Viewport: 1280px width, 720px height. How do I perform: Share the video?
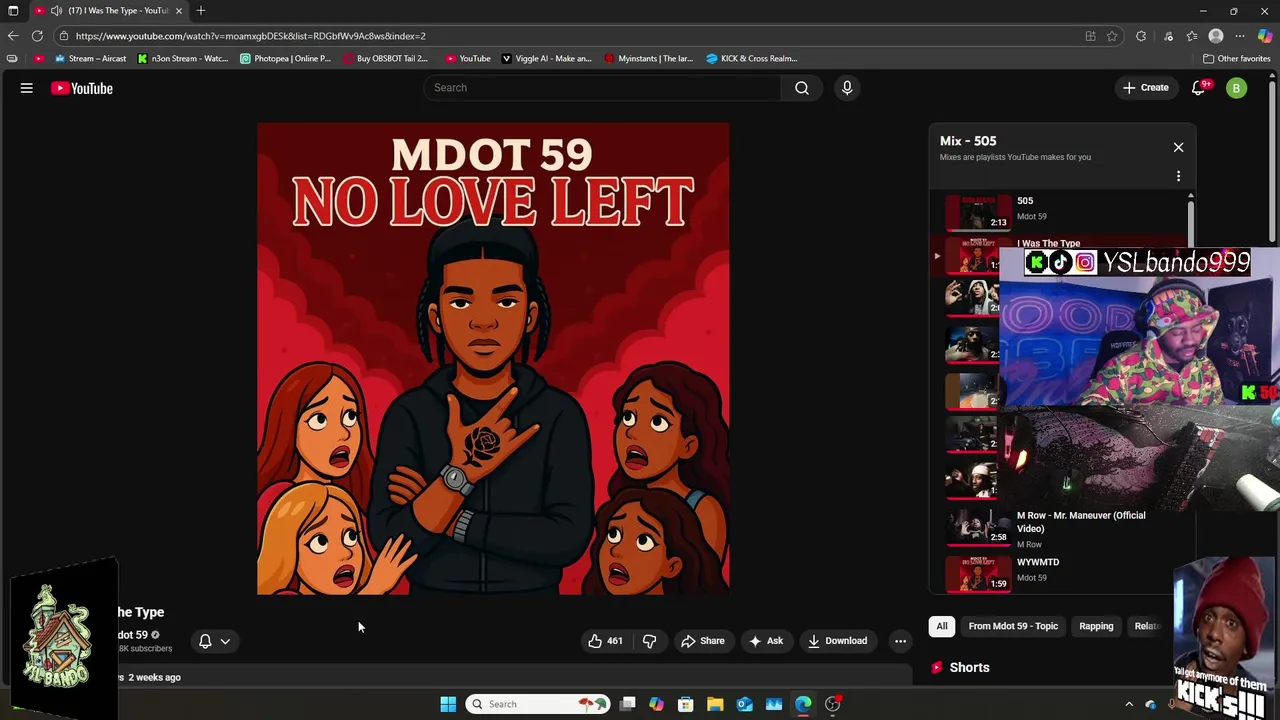(x=702, y=641)
